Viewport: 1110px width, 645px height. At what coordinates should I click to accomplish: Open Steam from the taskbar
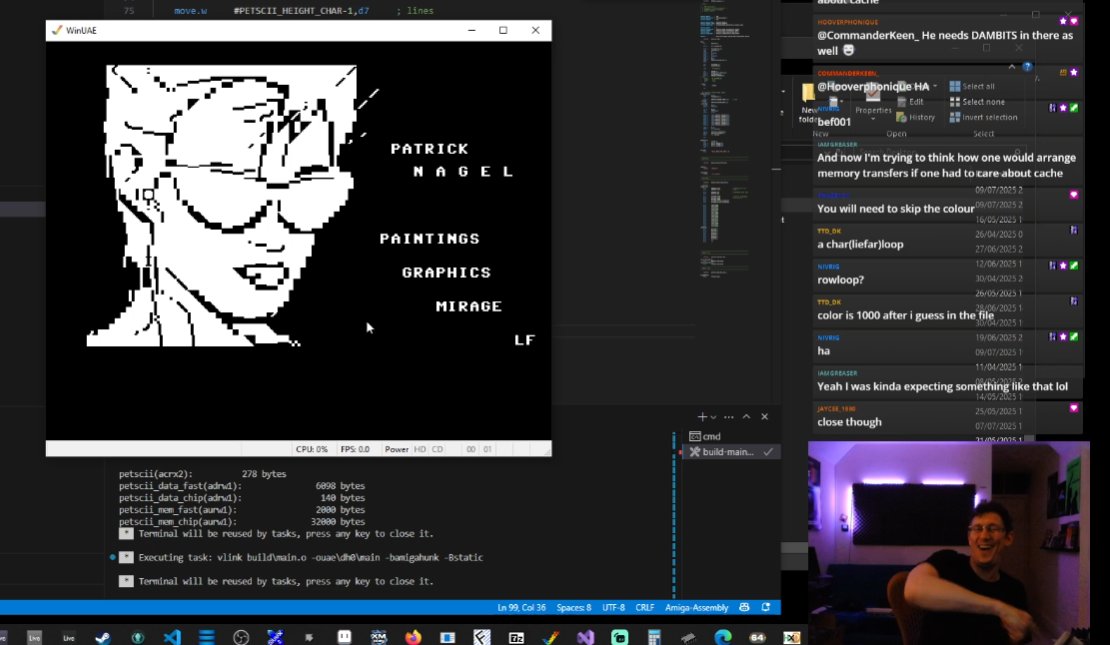103,637
